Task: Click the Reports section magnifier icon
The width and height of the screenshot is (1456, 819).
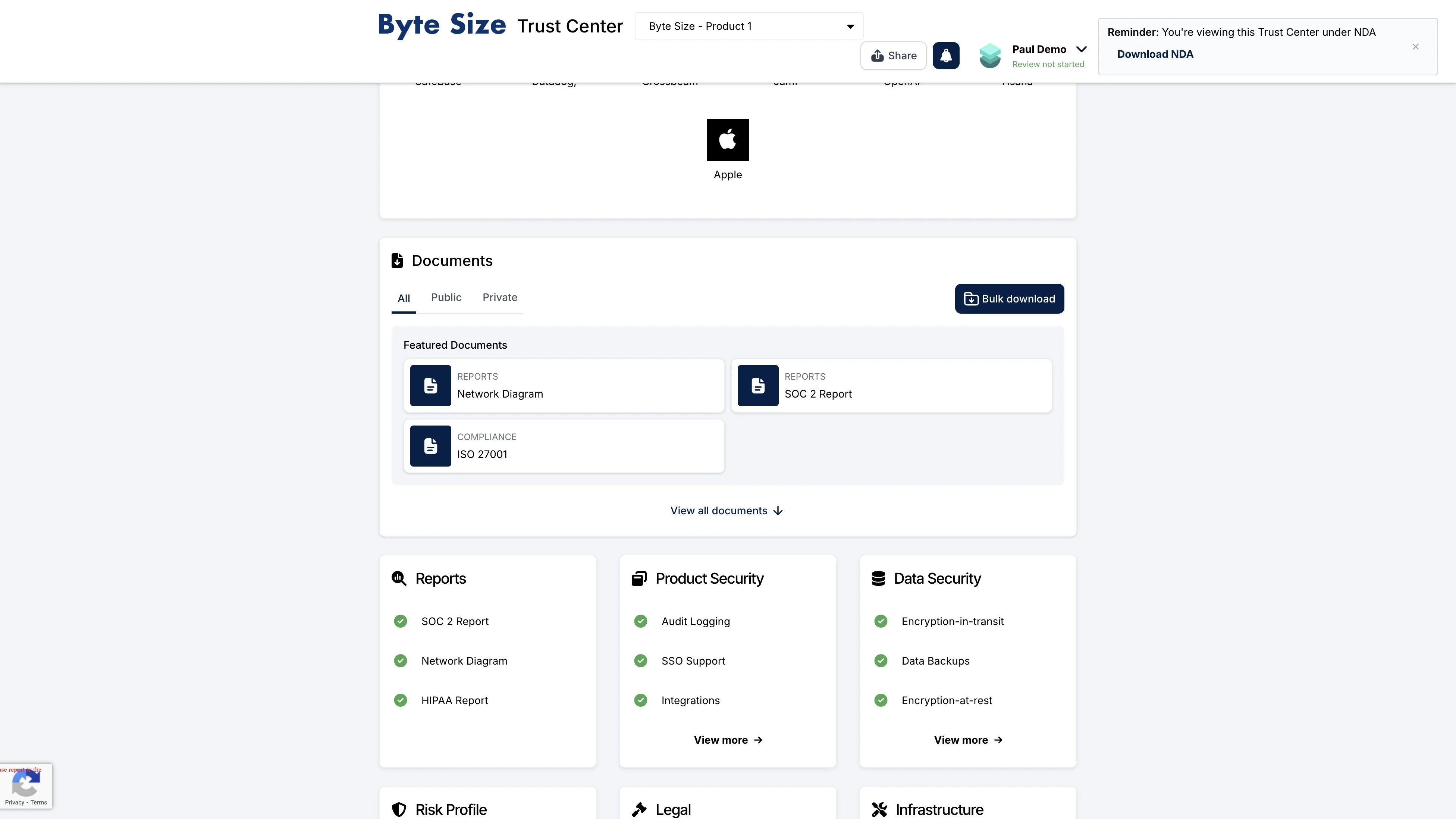Action: click(x=399, y=578)
